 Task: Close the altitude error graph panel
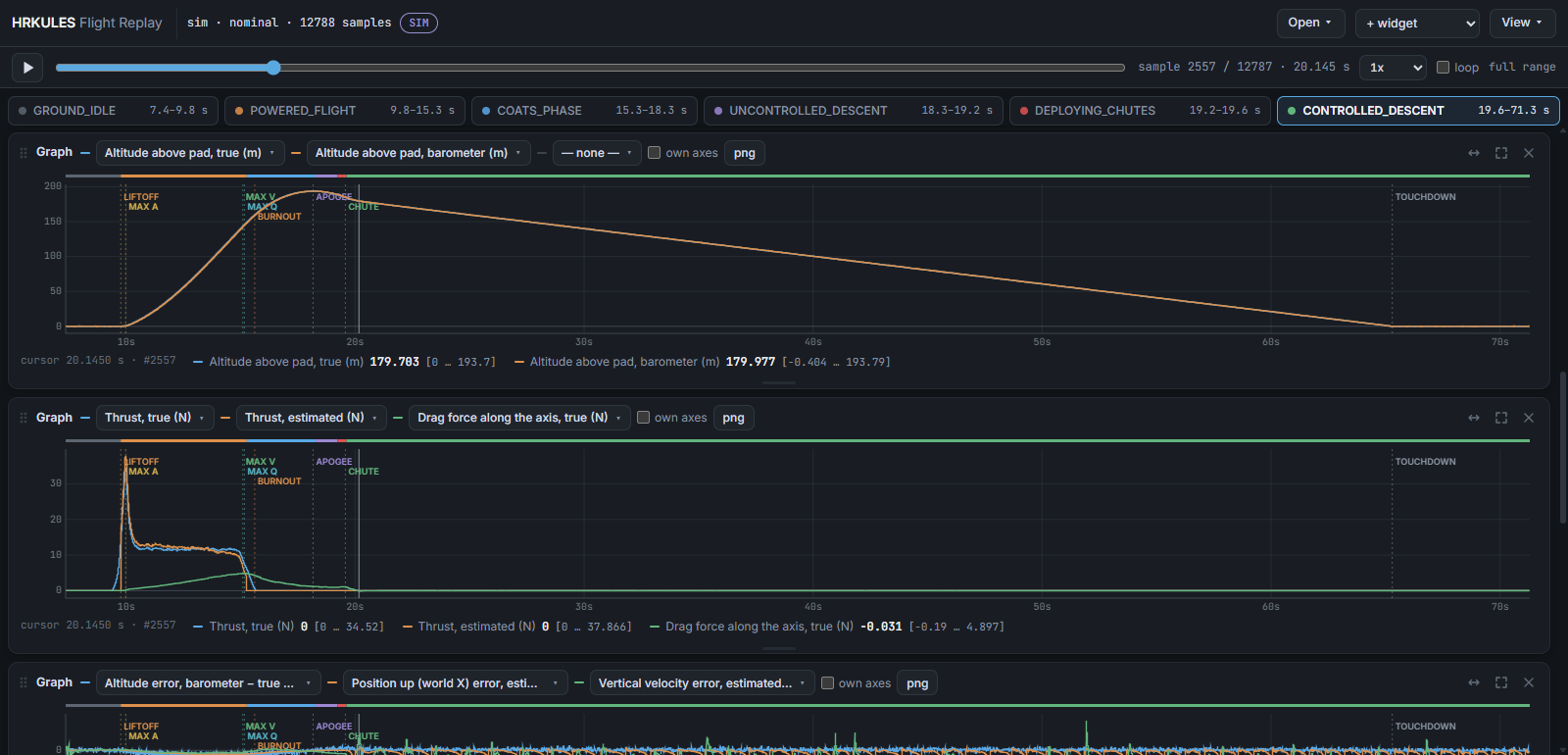pos(1529,682)
